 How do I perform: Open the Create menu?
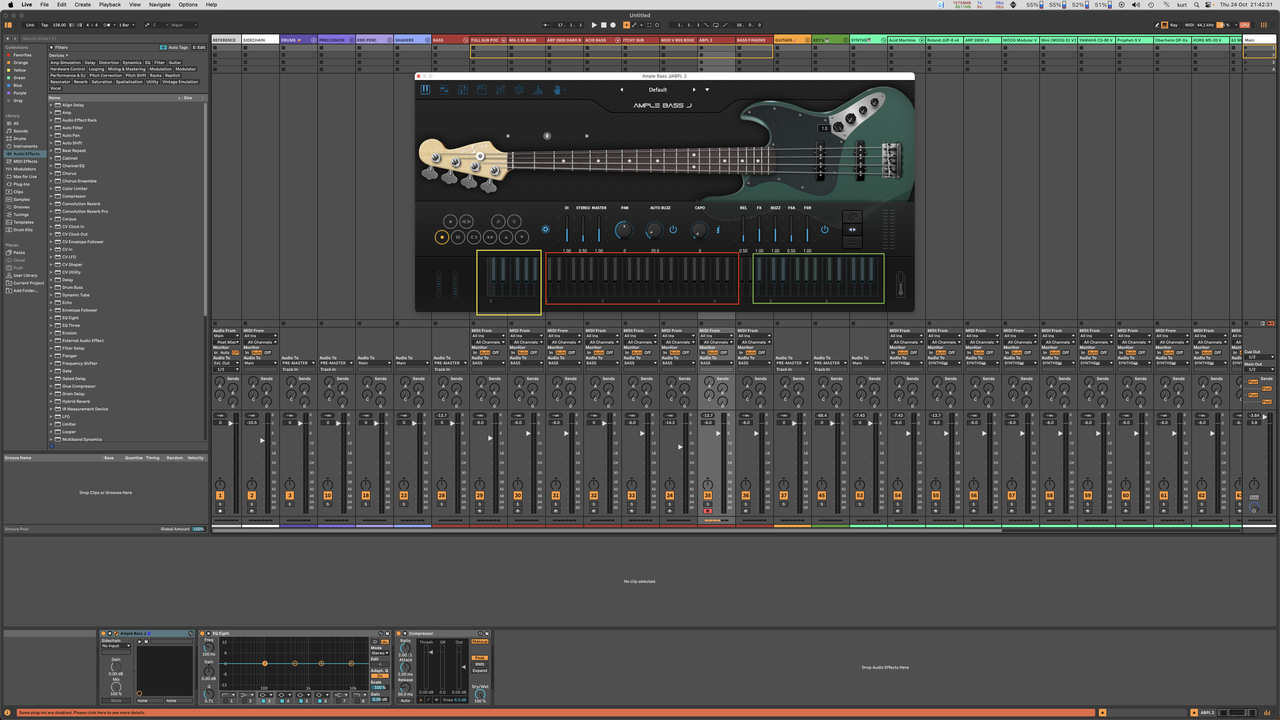(x=82, y=4)
